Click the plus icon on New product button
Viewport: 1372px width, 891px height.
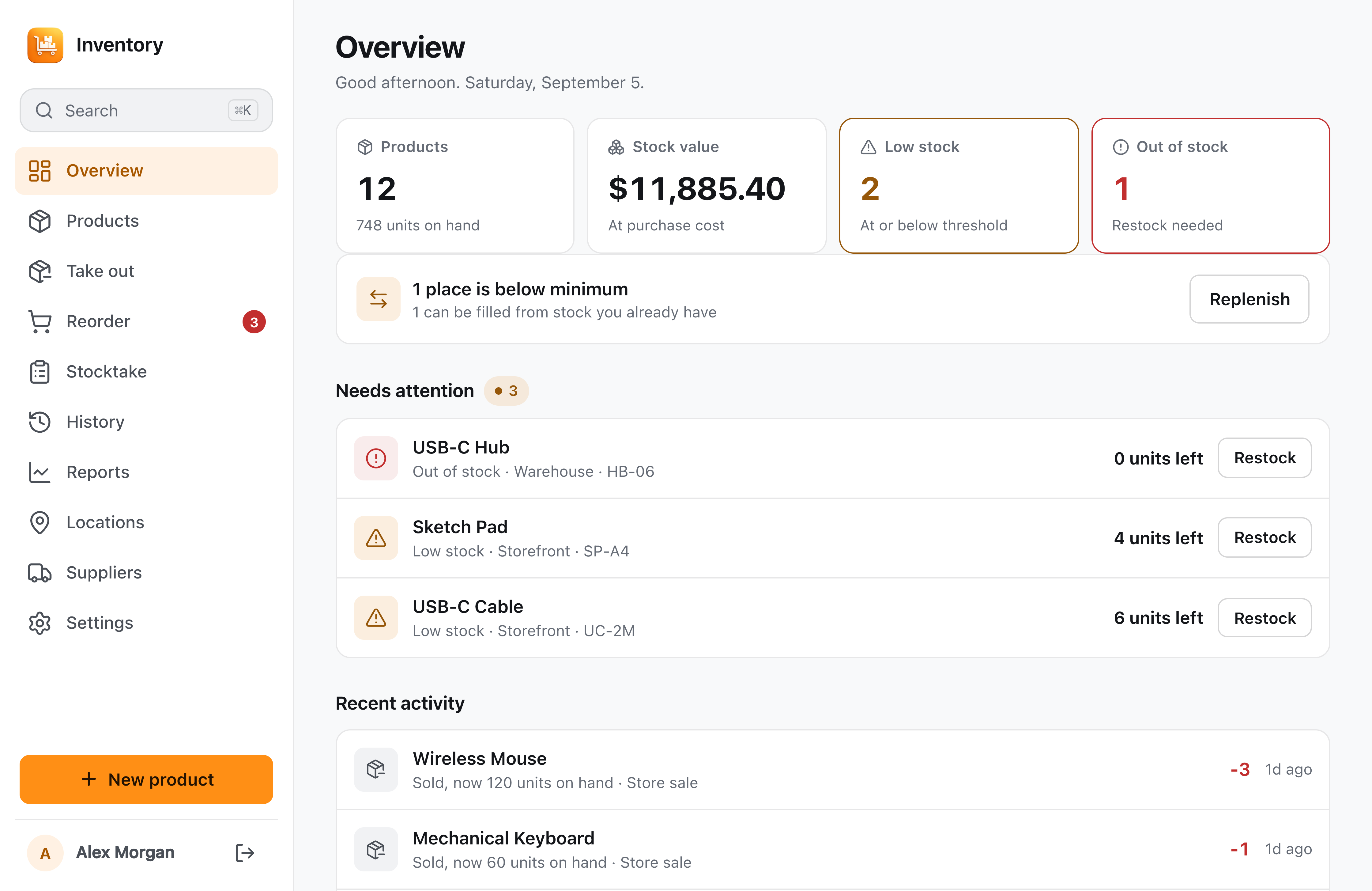pyautogui.click(x=89, y=779)
